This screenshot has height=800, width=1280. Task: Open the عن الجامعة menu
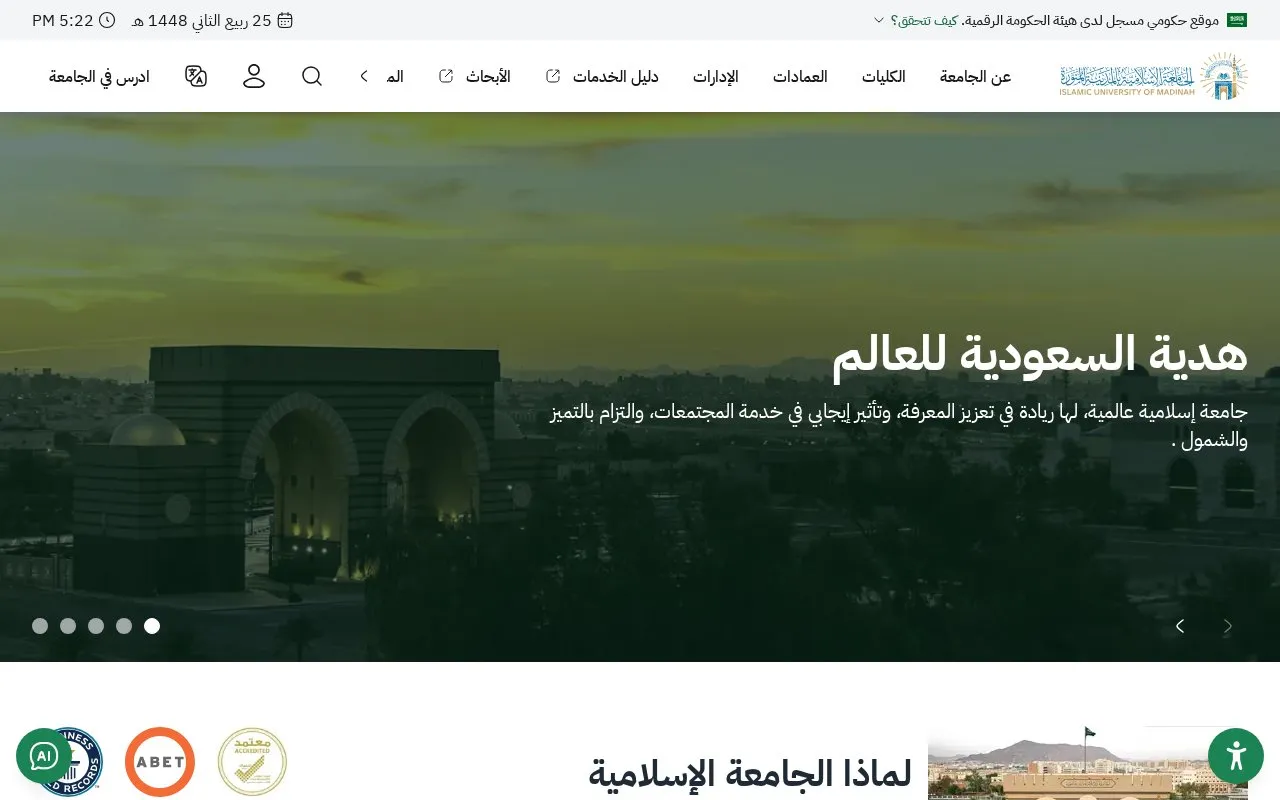tap(976, 76)
